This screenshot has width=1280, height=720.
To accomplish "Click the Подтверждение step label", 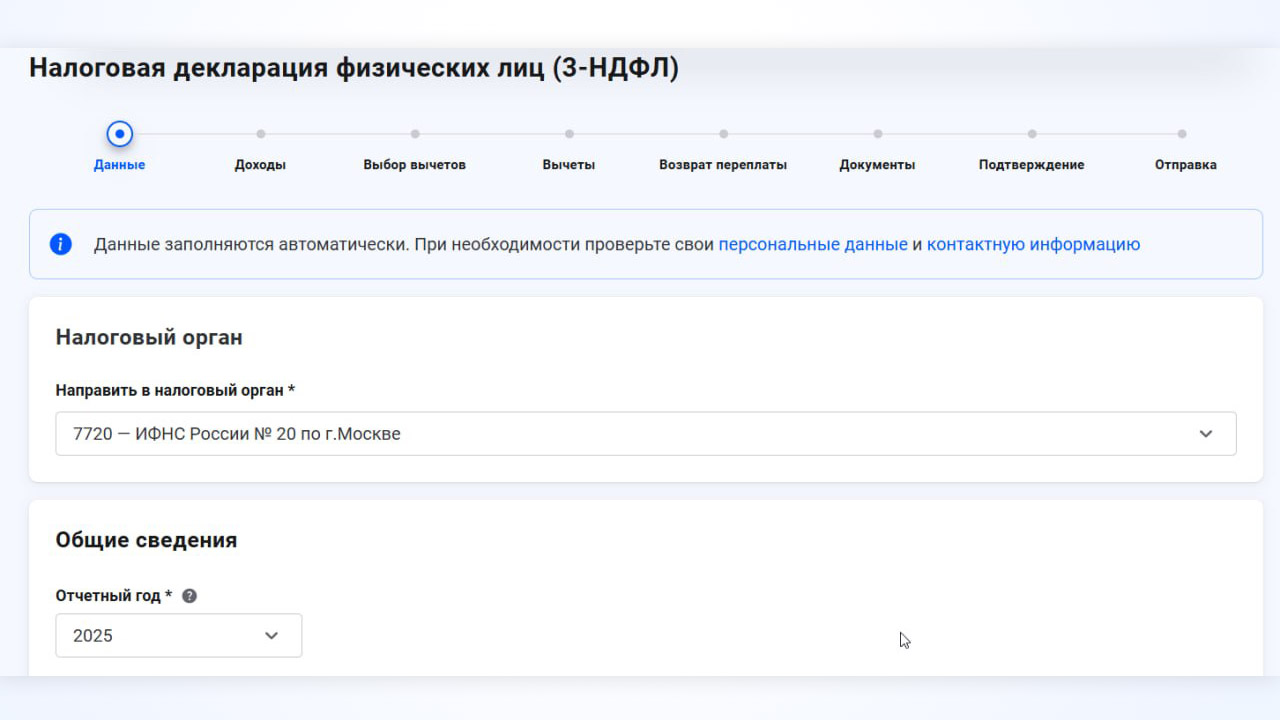I will point(1031,165).
